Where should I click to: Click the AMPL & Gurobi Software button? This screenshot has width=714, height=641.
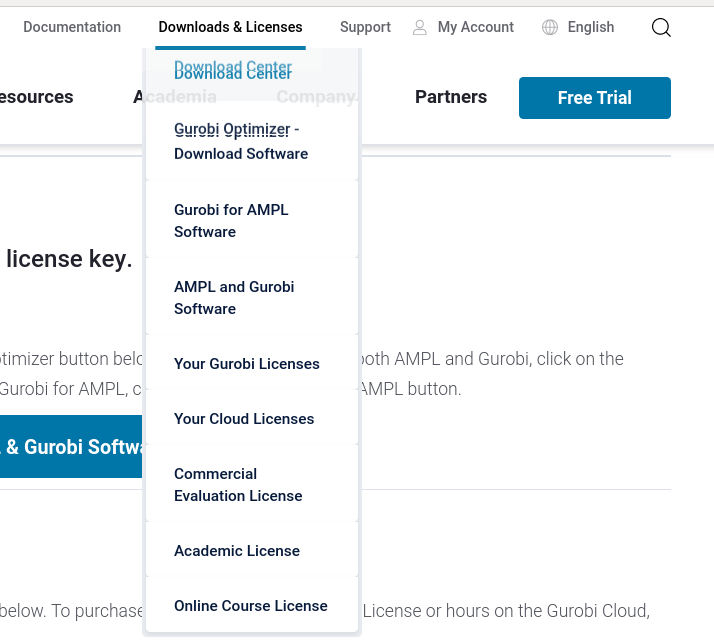[x=70, y=447]
